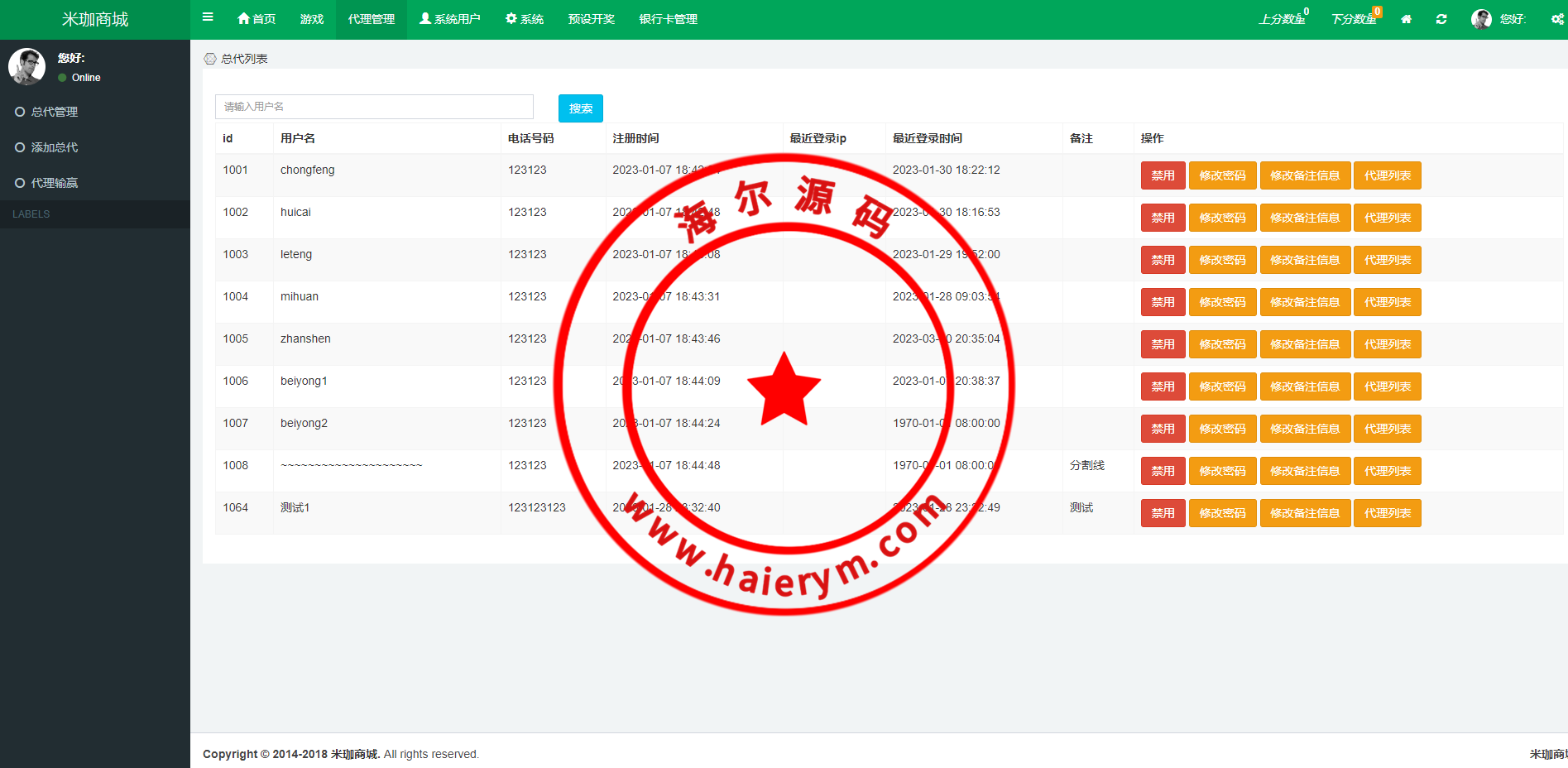Toggle the hamburger sidebar menu icon
This screenshot has width=1568, height=768.
pyautogui.click(x=208, y=17)
